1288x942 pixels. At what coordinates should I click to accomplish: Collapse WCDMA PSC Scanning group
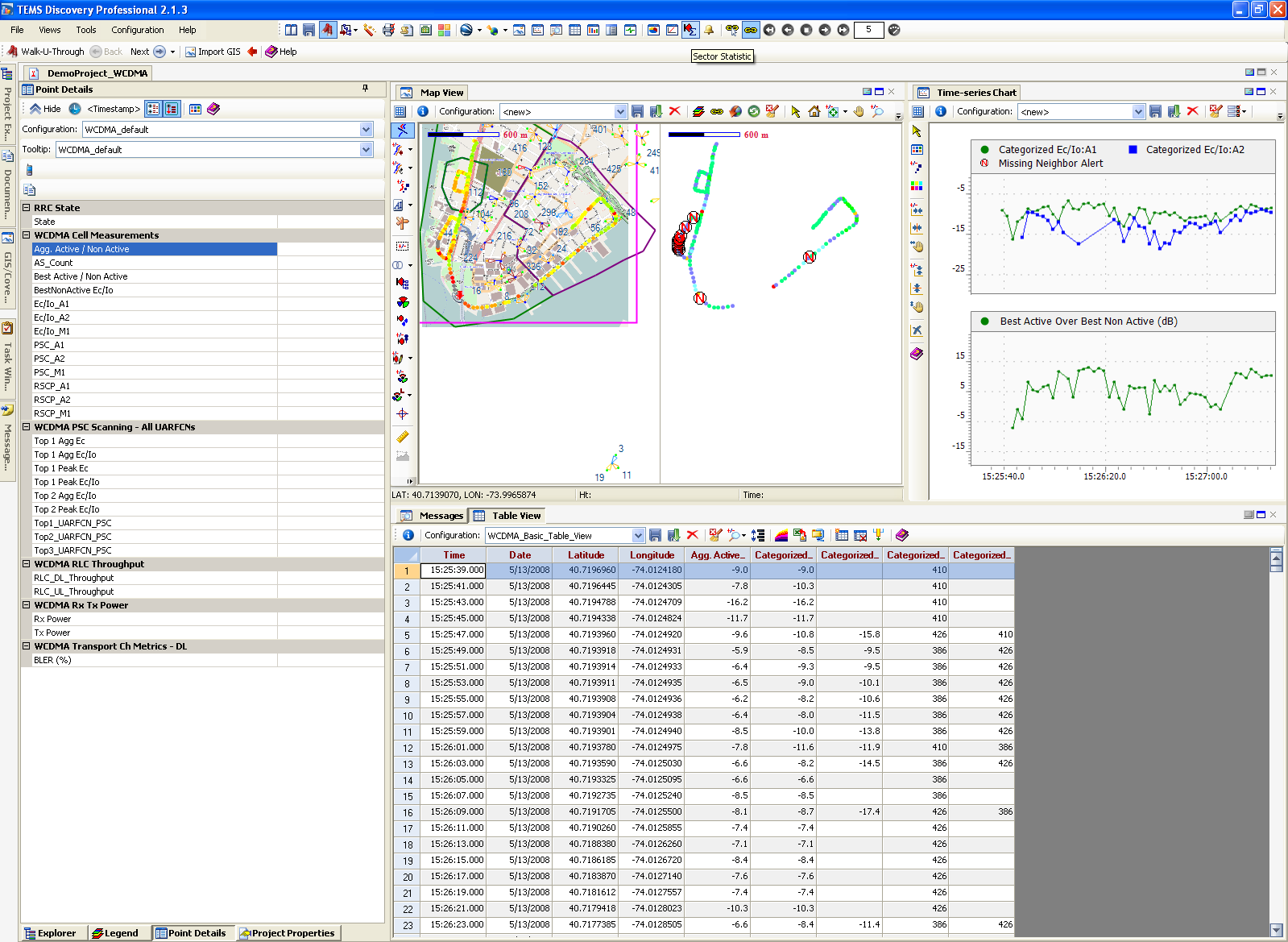click(27, 426)
